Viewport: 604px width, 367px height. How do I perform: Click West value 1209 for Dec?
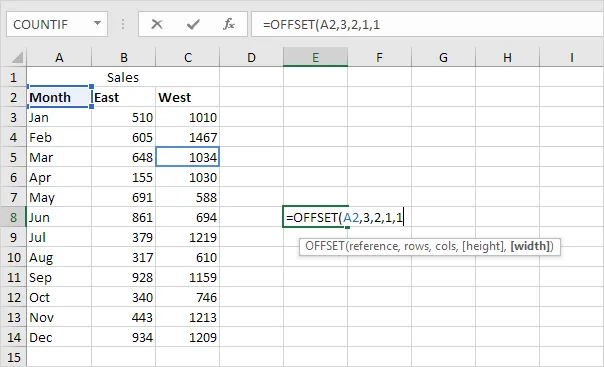point(188,337)
